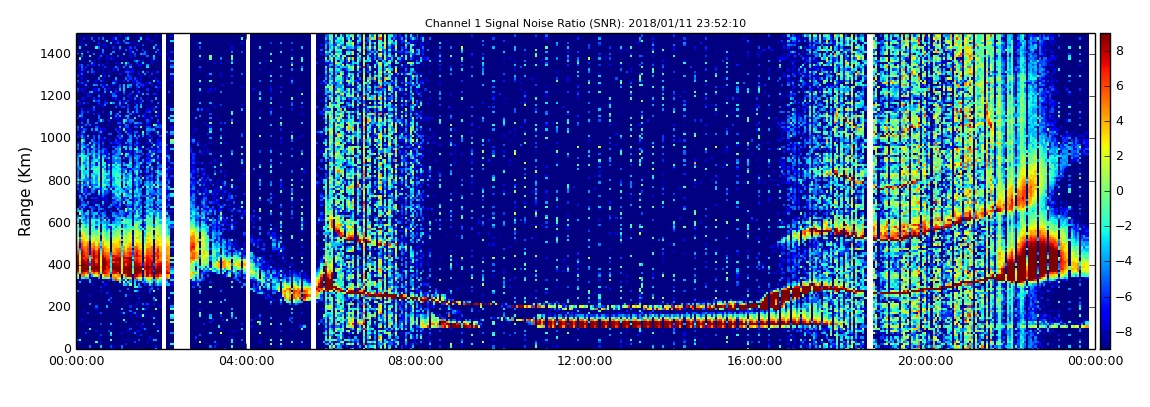Click the wide white data gap after 02:00
The image size is (1150, 407).
pyautogui.click(x=181, y=191)
